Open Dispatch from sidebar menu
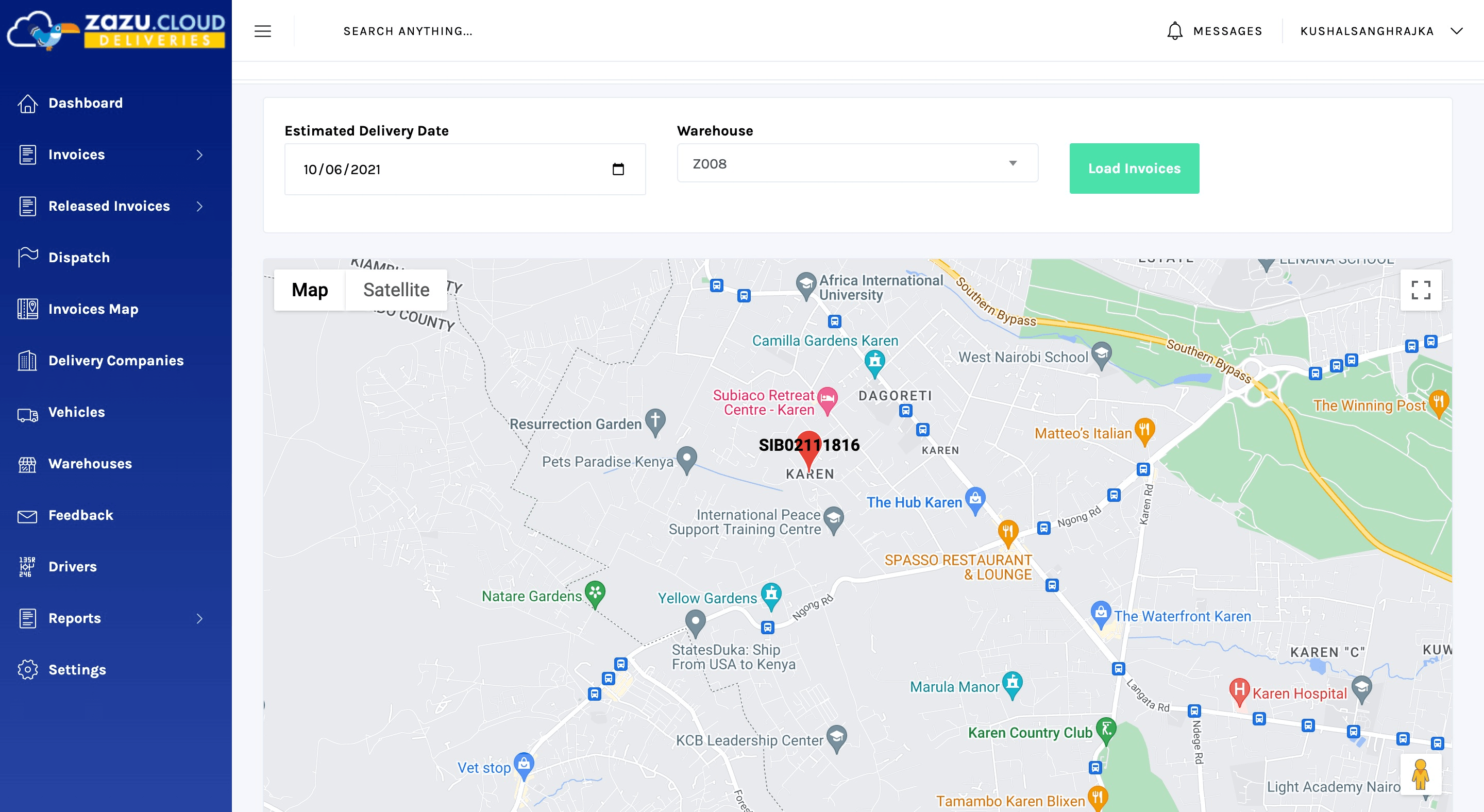This screenshot has height=812, width=1484. point(79,258)
